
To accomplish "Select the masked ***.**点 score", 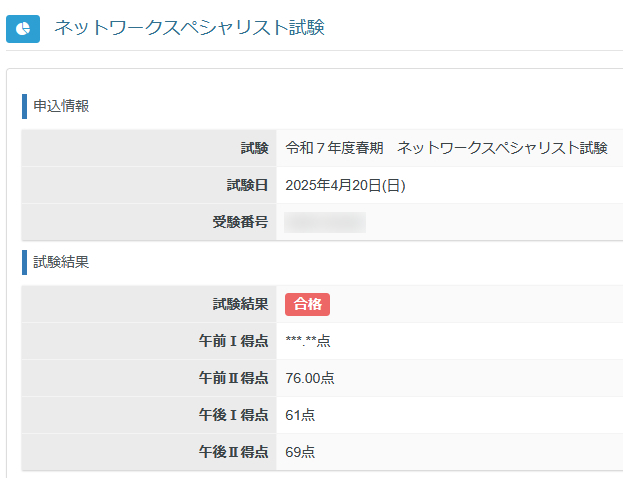I will tap(308, 341).
